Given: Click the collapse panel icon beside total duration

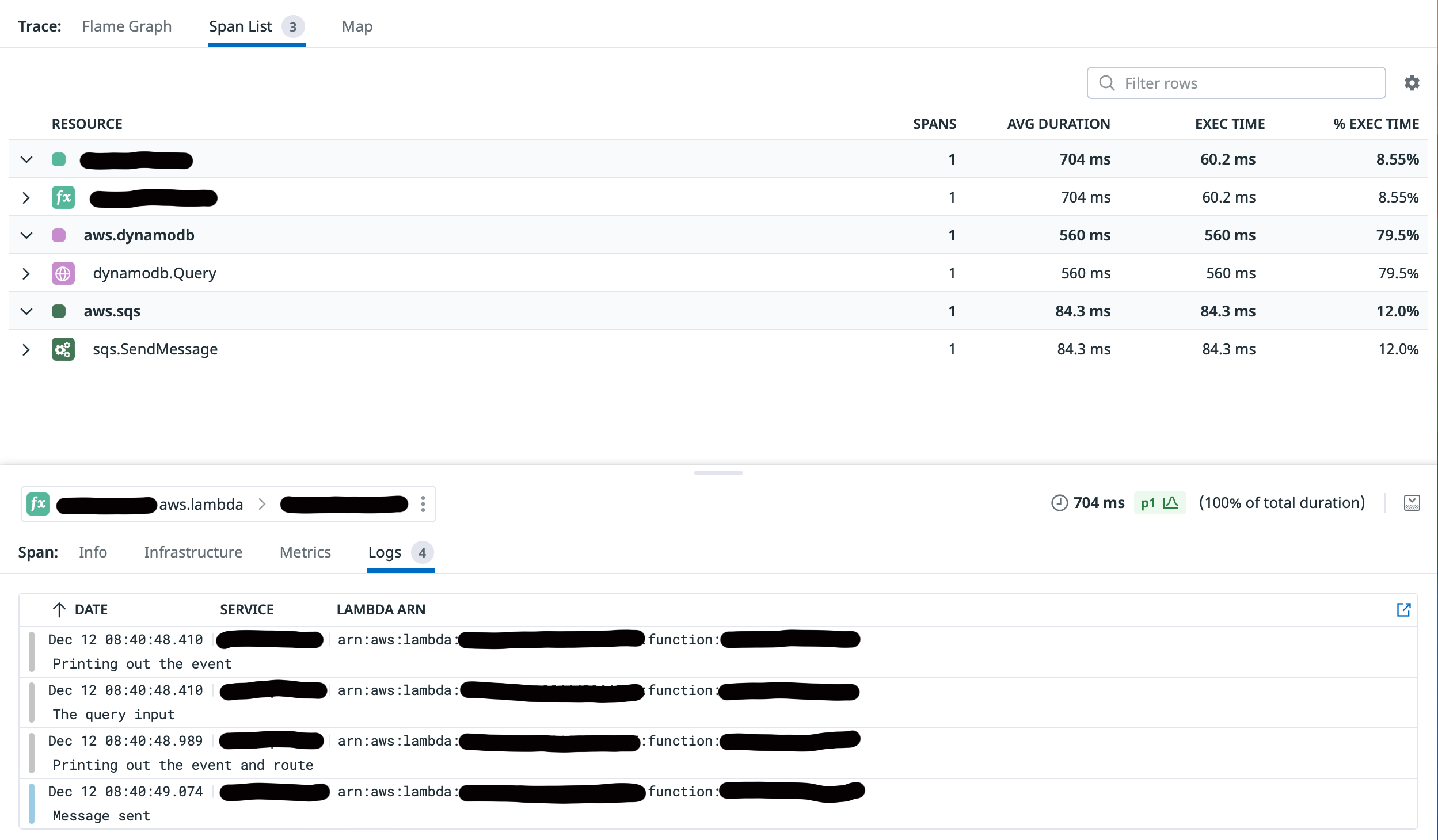Looking at the screenshot, I should [x=1412, y=503].
